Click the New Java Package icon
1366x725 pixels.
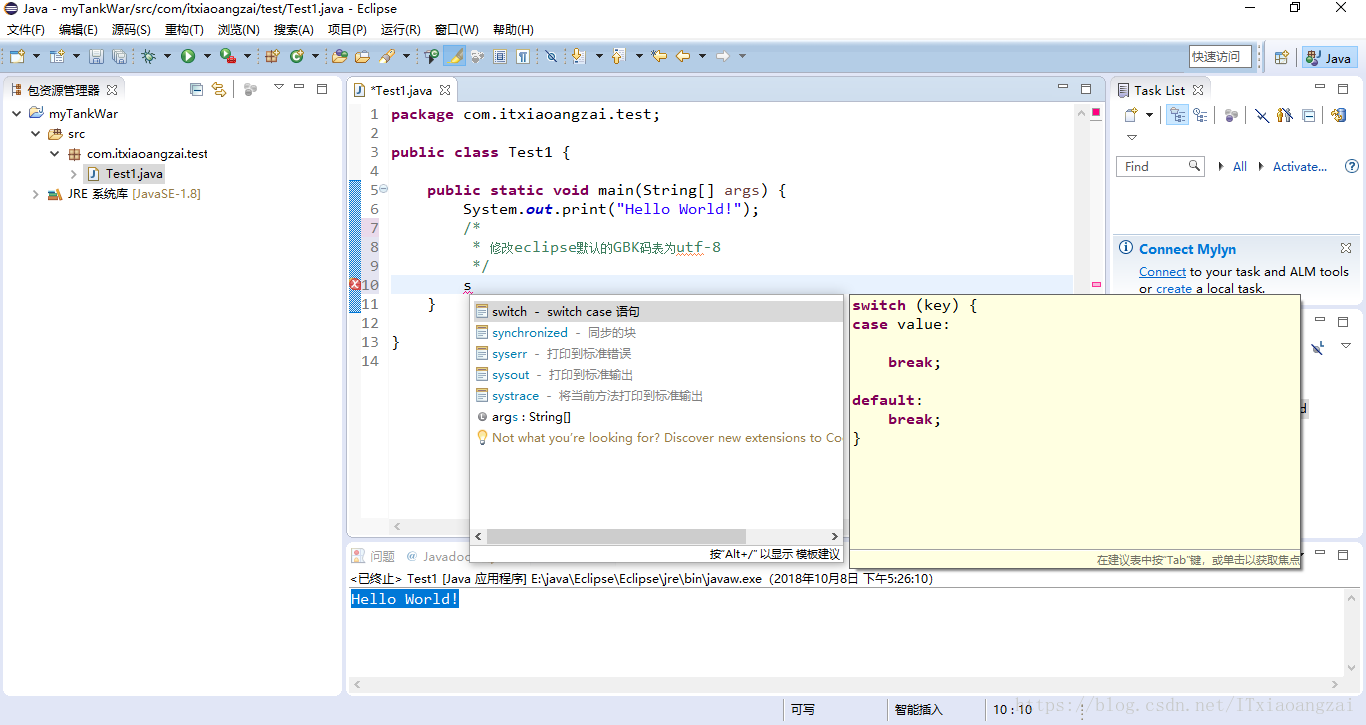click(272, 57)
